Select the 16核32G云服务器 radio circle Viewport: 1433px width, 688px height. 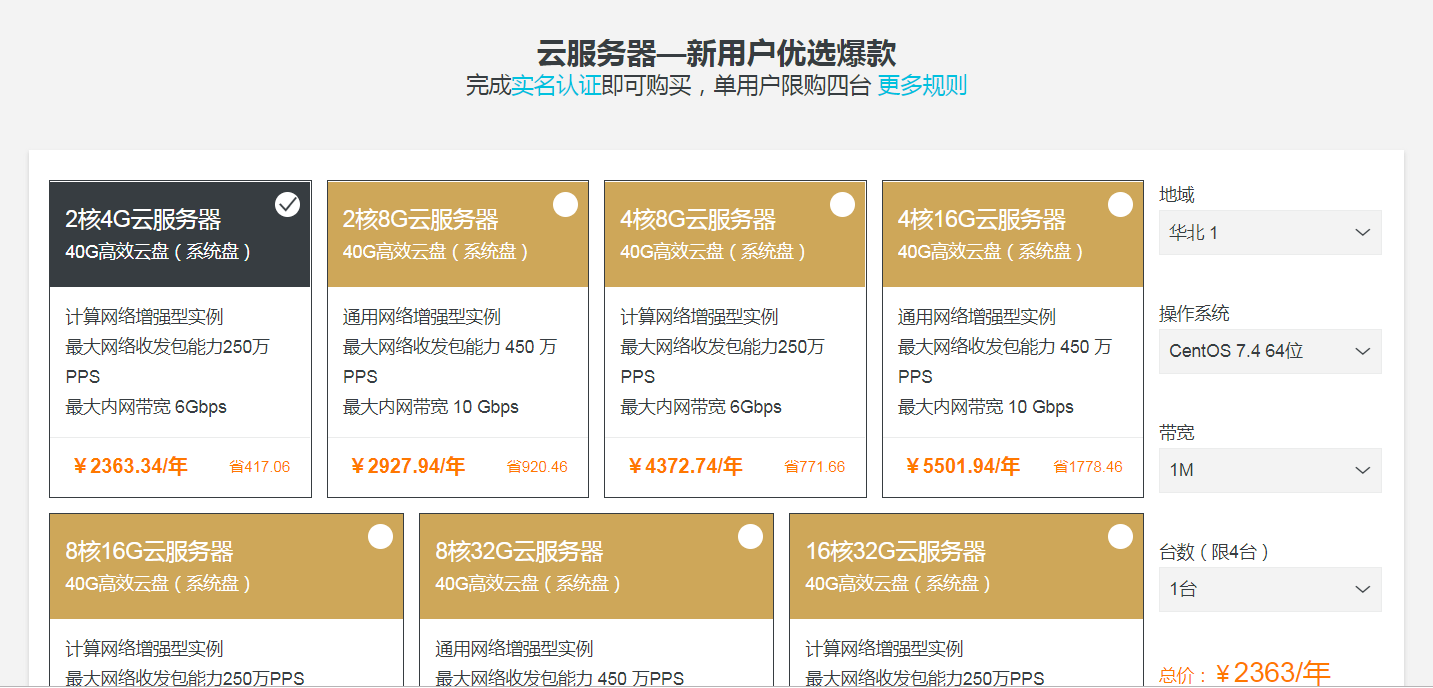point(1120,537)
